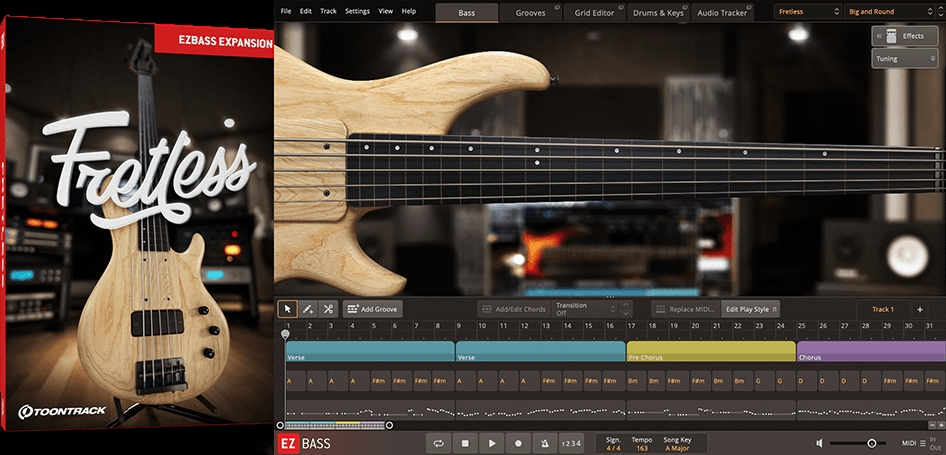Image resolution: width=946 pixels, height=455 pixels.
Task: Open the Edit menu
Action: (x=306, y=11)
